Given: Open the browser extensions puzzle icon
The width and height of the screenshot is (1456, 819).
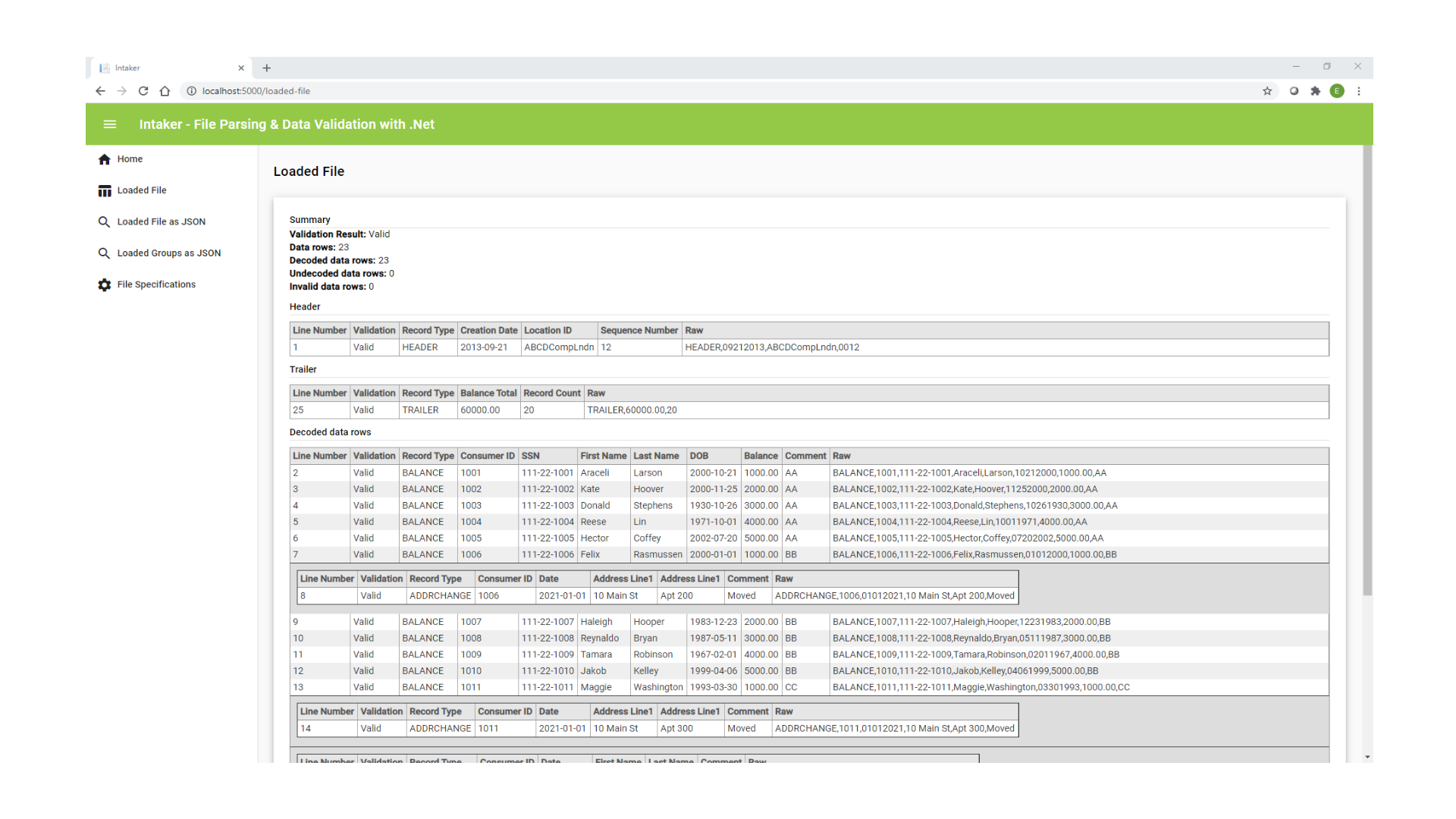Looking at the screenshot, I should (x=1316, y=91).
